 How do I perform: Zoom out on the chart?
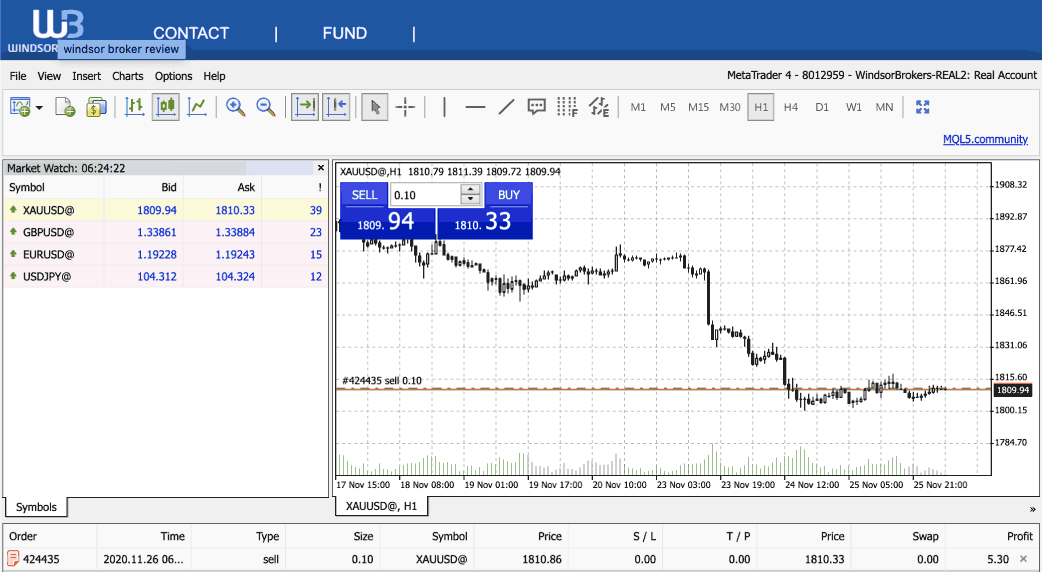(266, 106)
